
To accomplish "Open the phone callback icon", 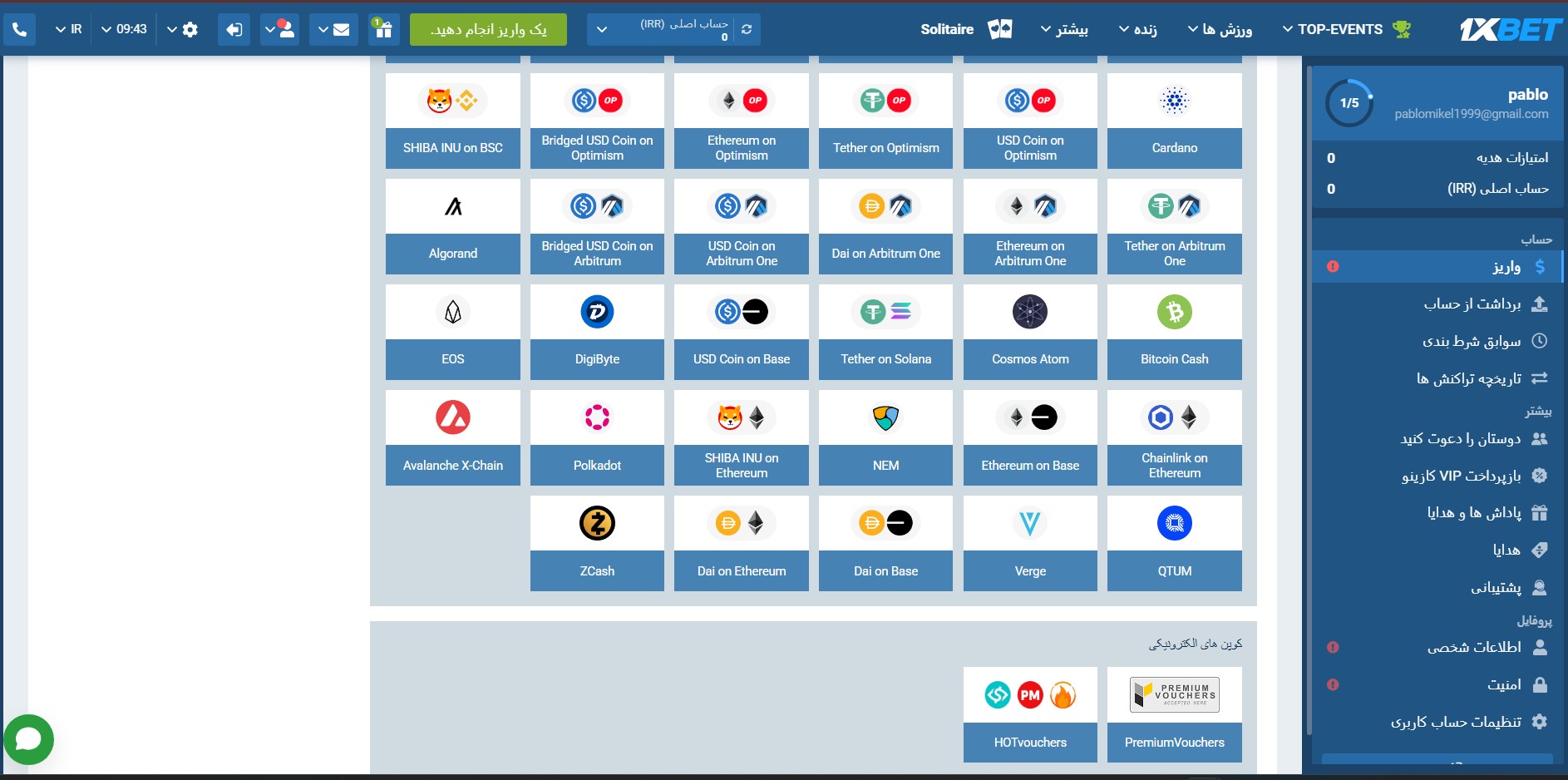I will (x=20, y=29).
